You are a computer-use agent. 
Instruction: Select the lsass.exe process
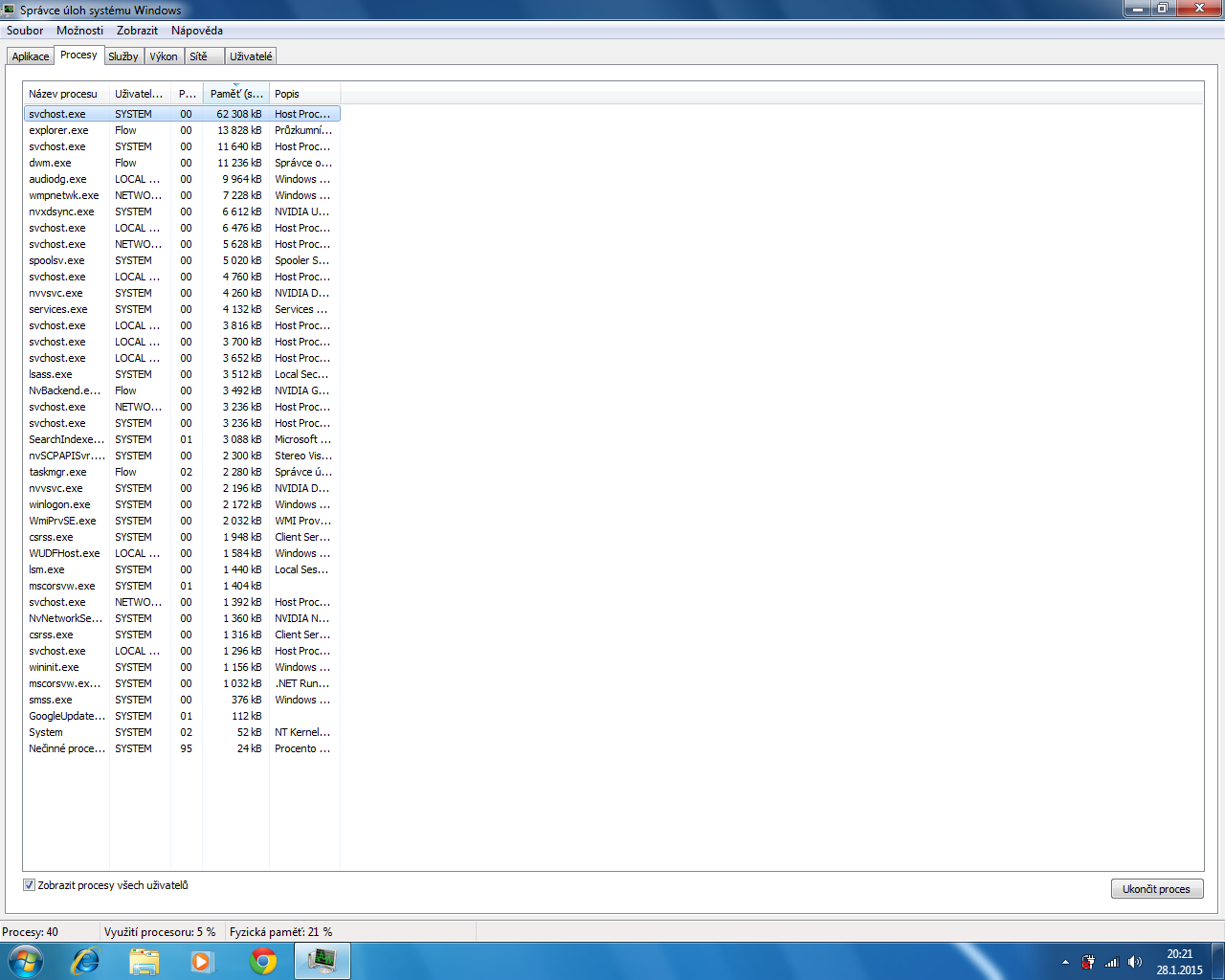pos(182,374)
